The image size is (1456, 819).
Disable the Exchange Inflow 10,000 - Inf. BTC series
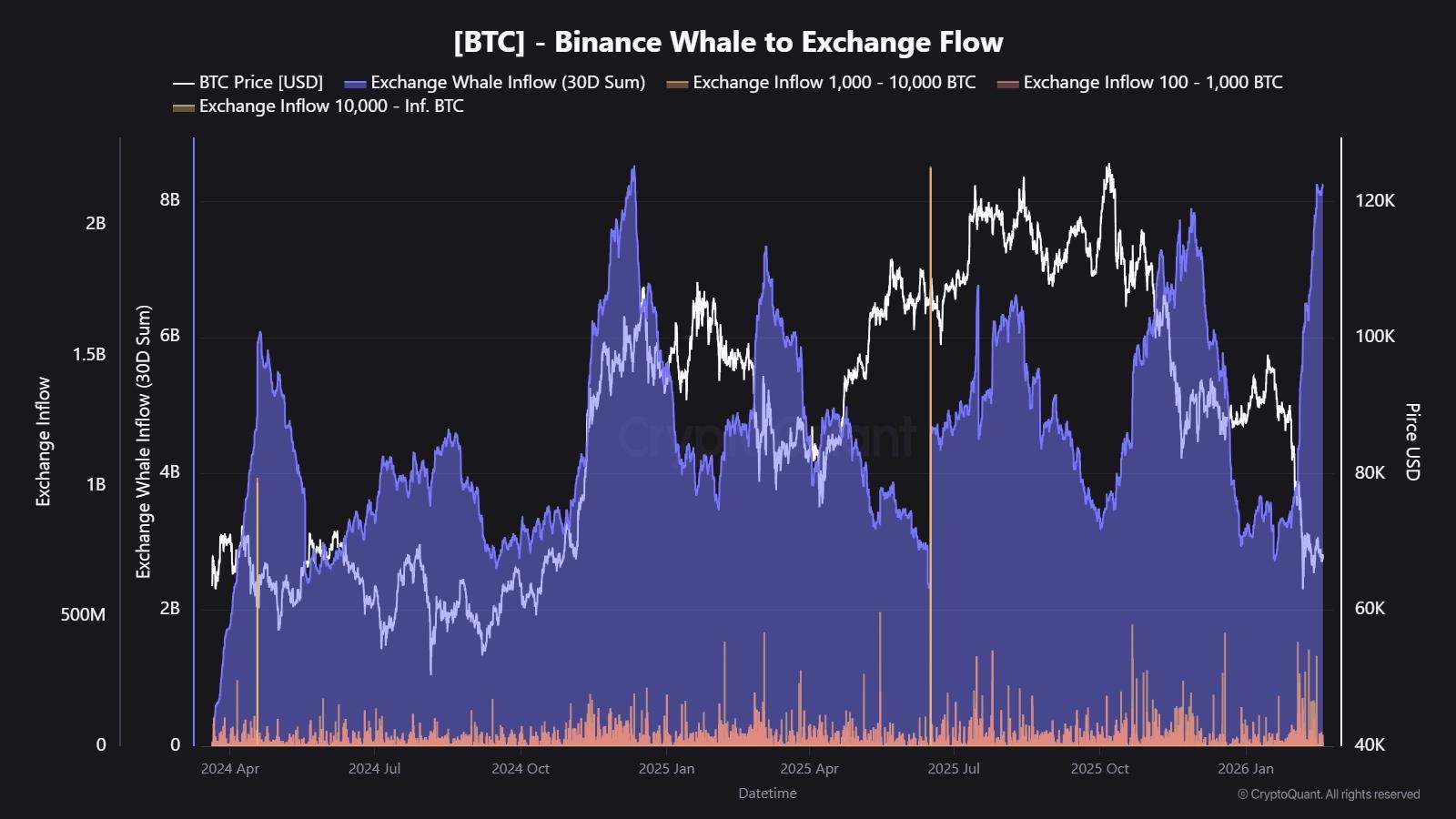click(x=331, y=106)
